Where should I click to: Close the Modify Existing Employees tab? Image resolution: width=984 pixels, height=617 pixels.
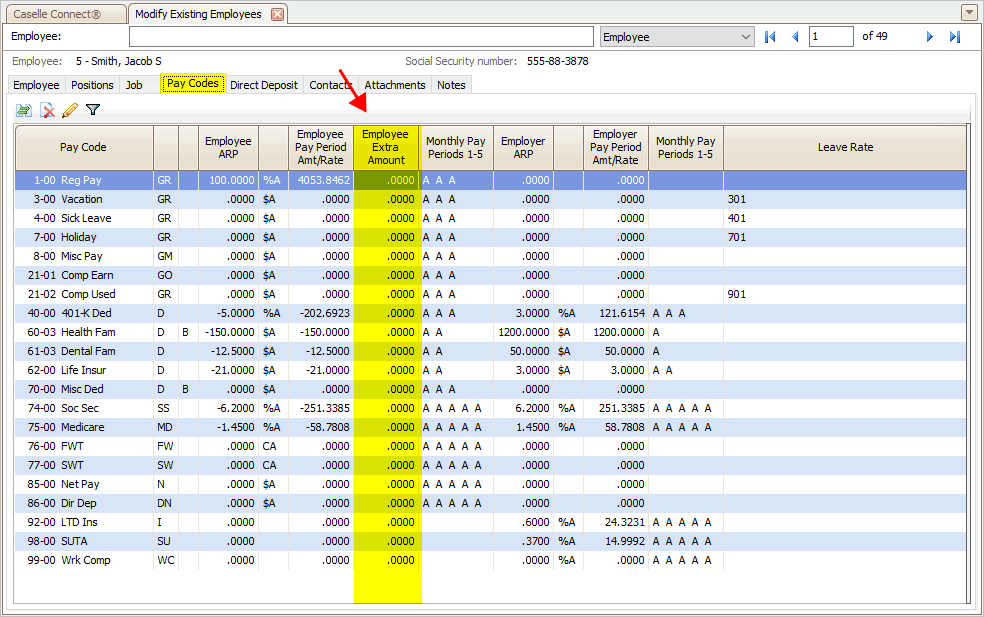click(x=278, y=14)
